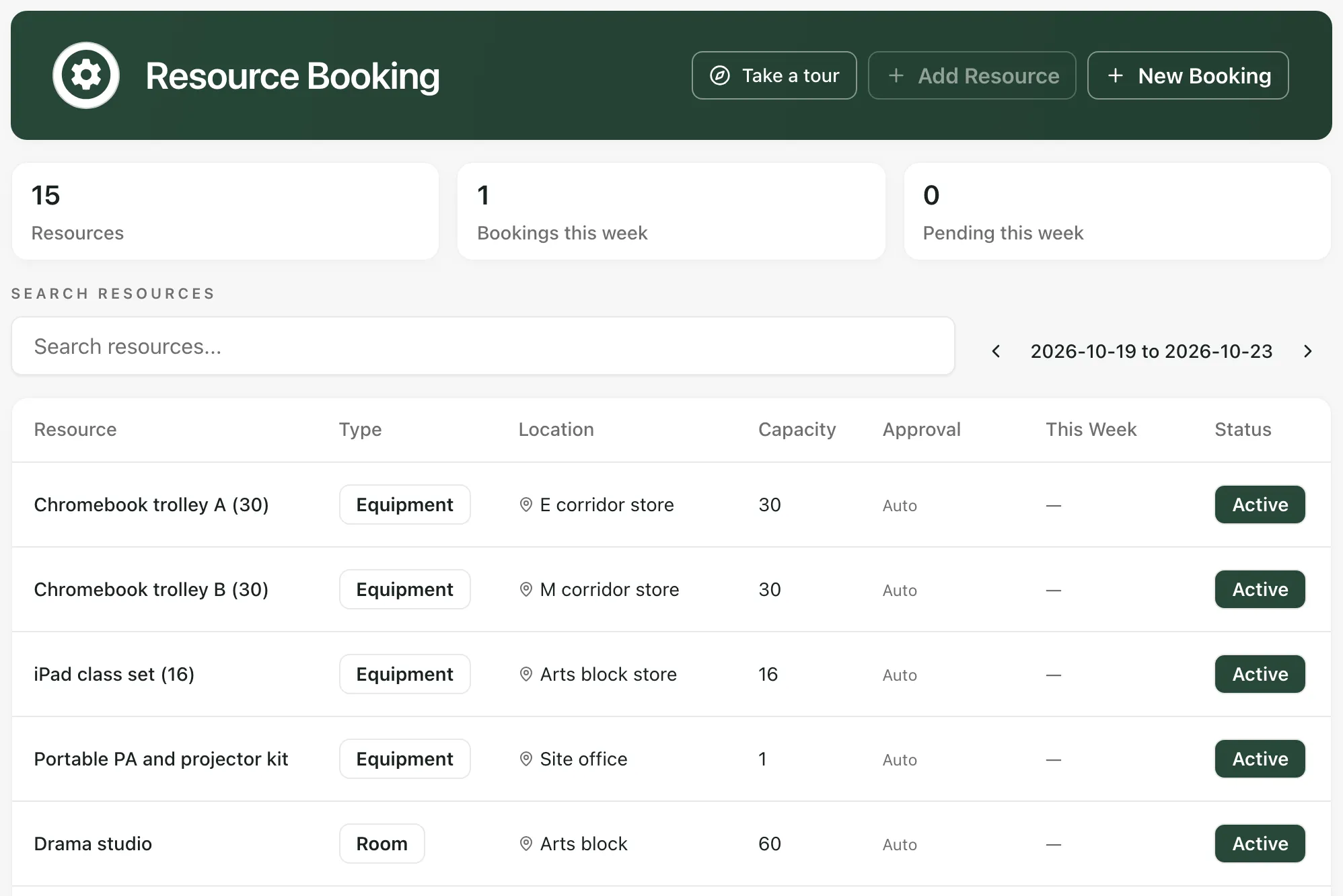Select the 15 Resources stat card
Viewport: 1343px width, 896px height.
click(225, 211)
